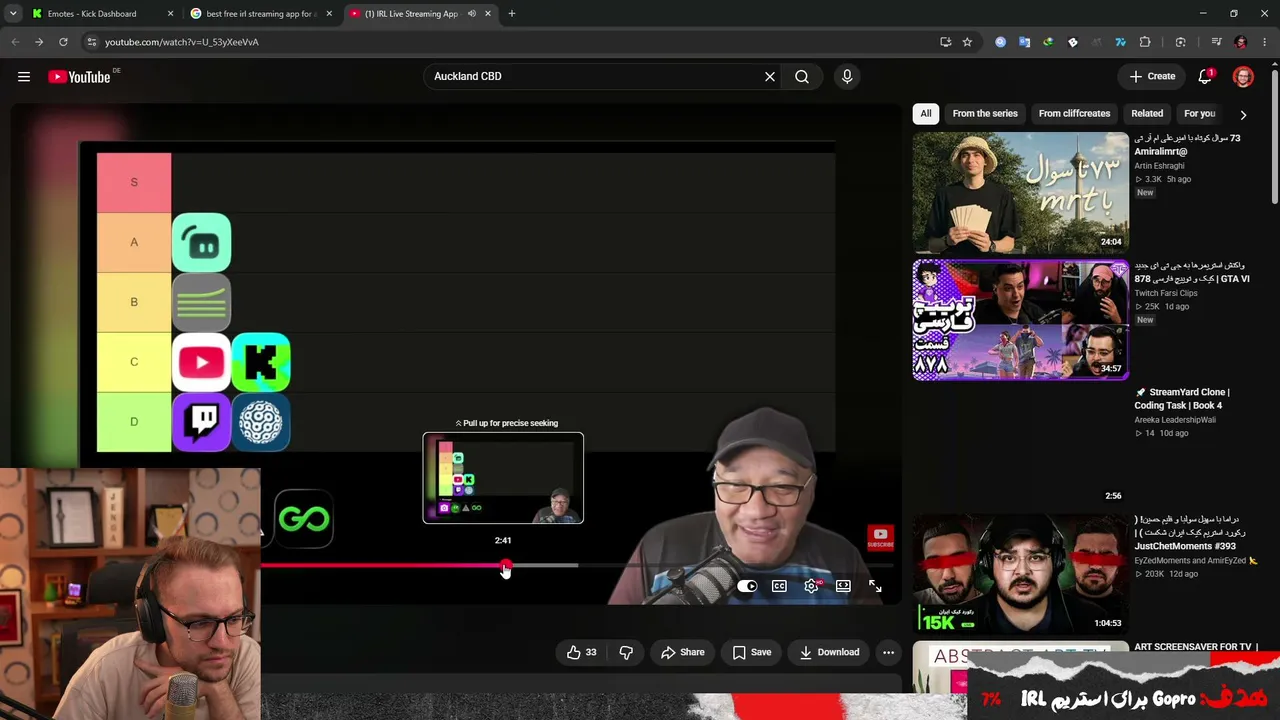Screen dimensions: 1280x720
Task: Close the Emotes - Kick Dashboard tab
Action: [170, 14]
